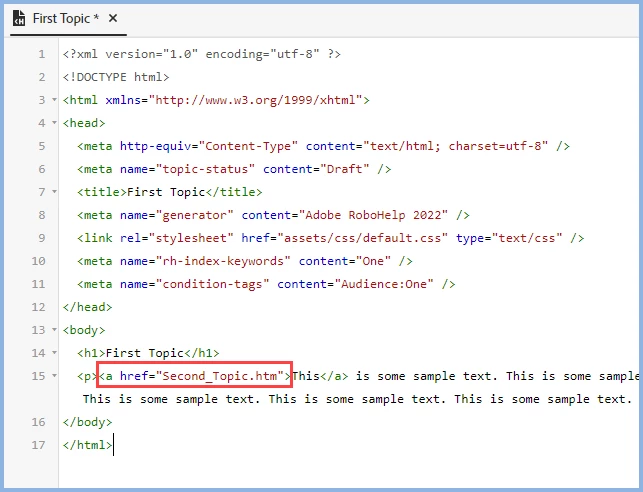Image resolution: width=643 pixels, height=492 pixels.
Task: Click the DOCTYPE html declaration
Action: [116, 77]
